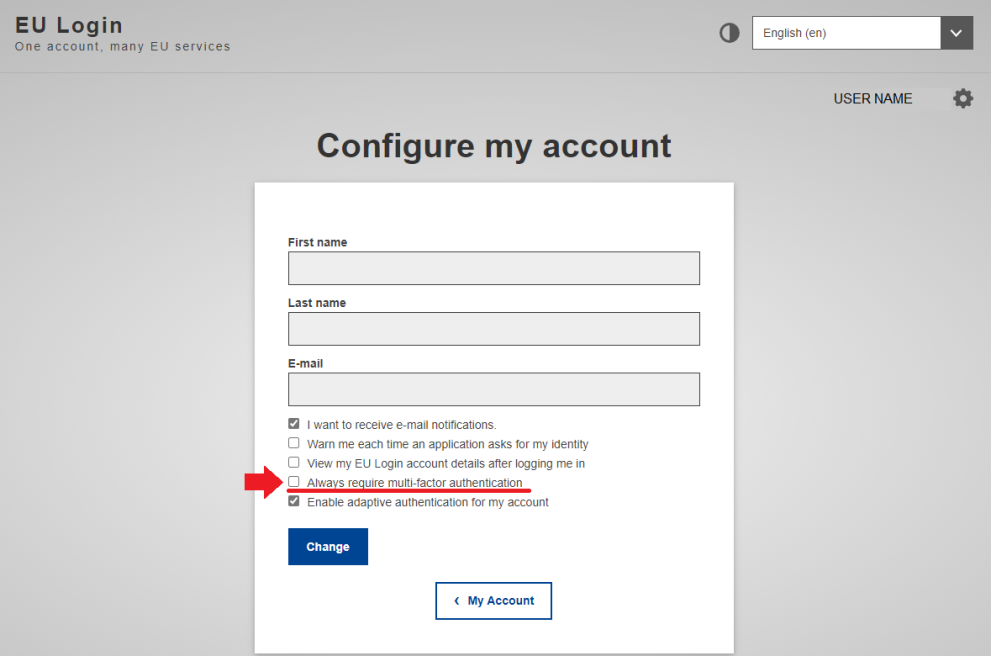991x656 pixels.
Task: Click the contrast toggle icon
Action: (729, 33)
